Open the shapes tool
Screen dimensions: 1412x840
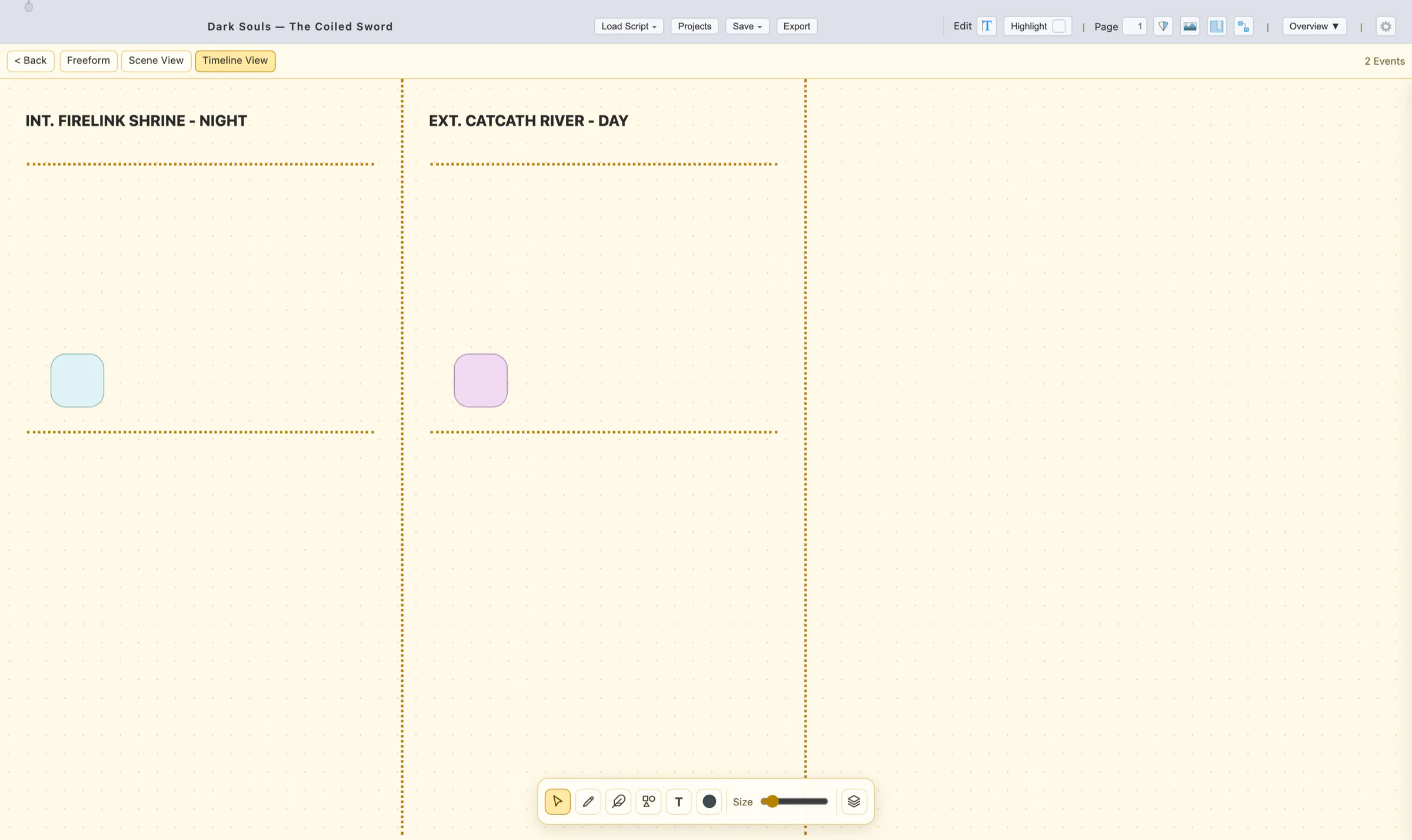[648, 801]
